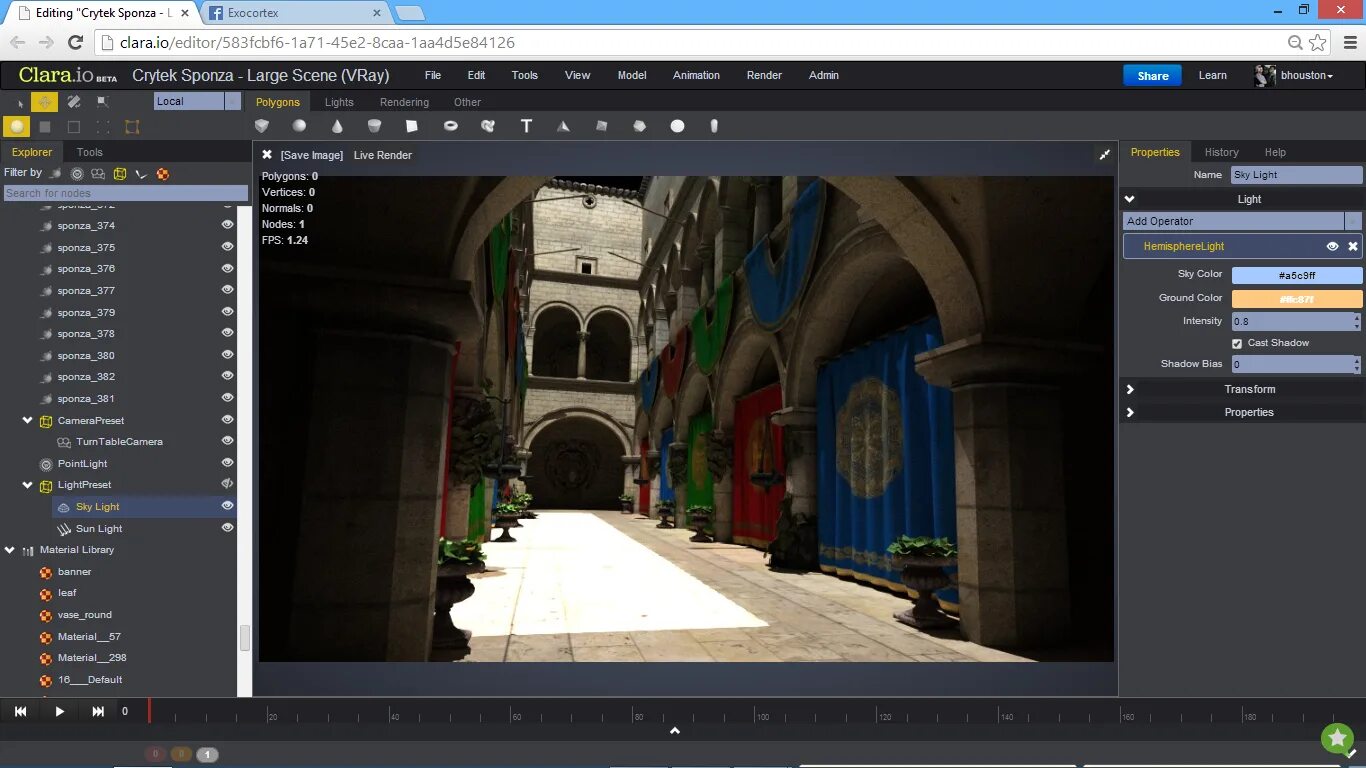Switch to the Lights tab
Viewport: 1366px width, 768px height.
point(339,102)
